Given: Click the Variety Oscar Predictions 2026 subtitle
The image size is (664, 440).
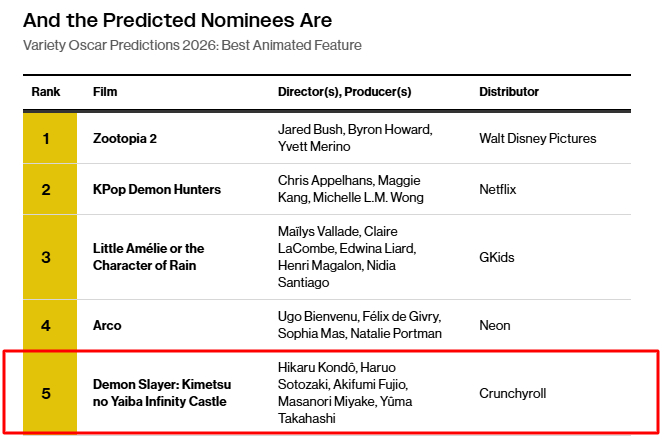Looking at the screenshot, I should [192, 45].
